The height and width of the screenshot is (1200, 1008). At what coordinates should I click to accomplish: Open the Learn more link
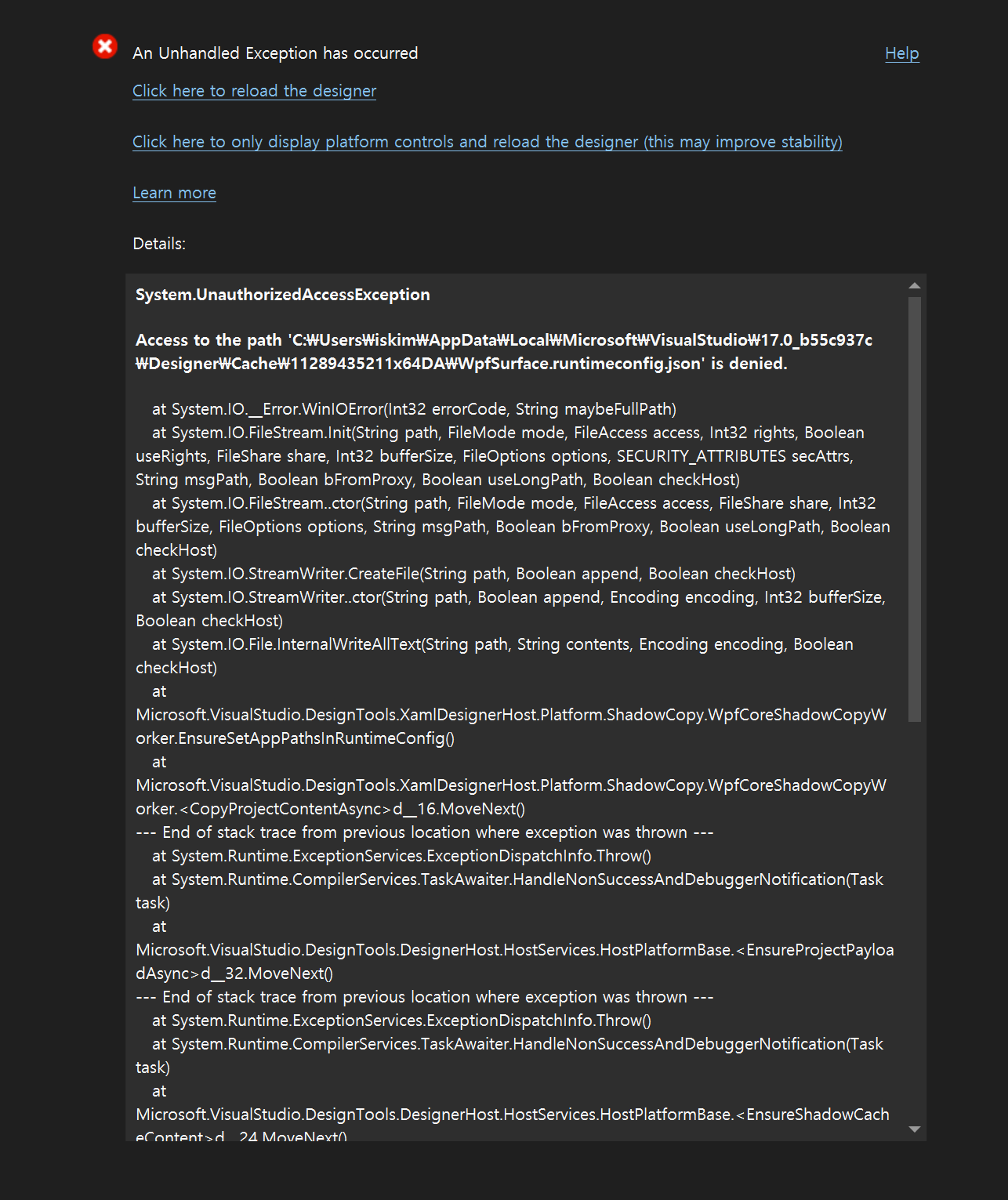(174, 193)
